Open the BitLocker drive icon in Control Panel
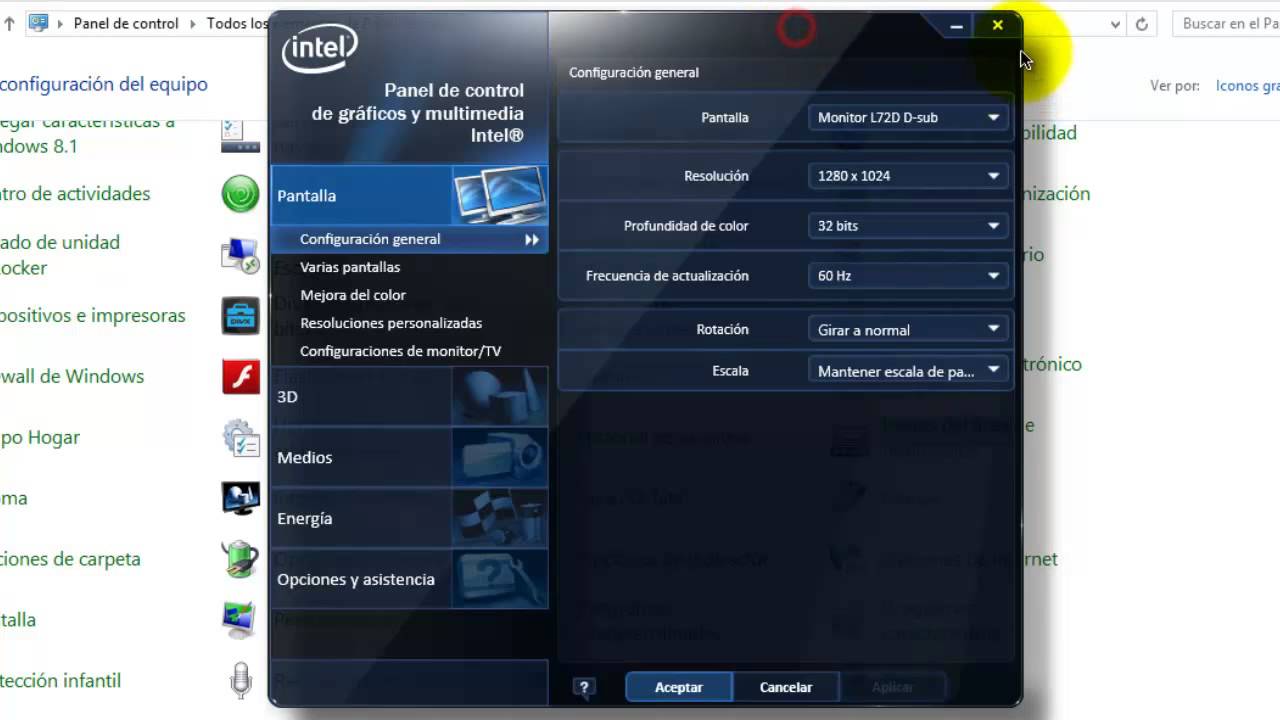The image size is (1280, 720). point(240,255)
